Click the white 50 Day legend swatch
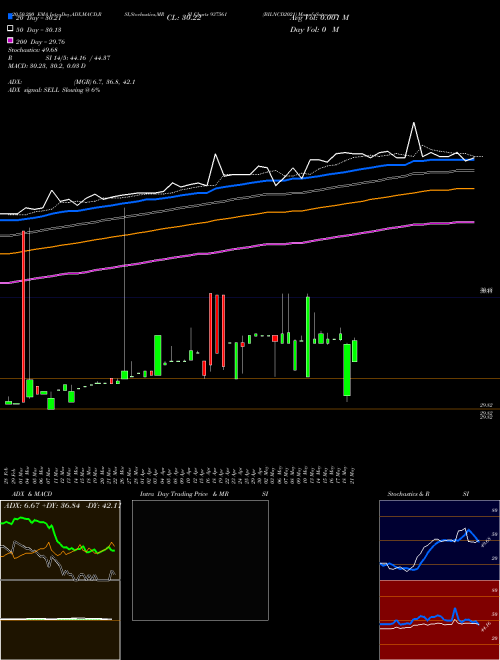 point(11,29)
